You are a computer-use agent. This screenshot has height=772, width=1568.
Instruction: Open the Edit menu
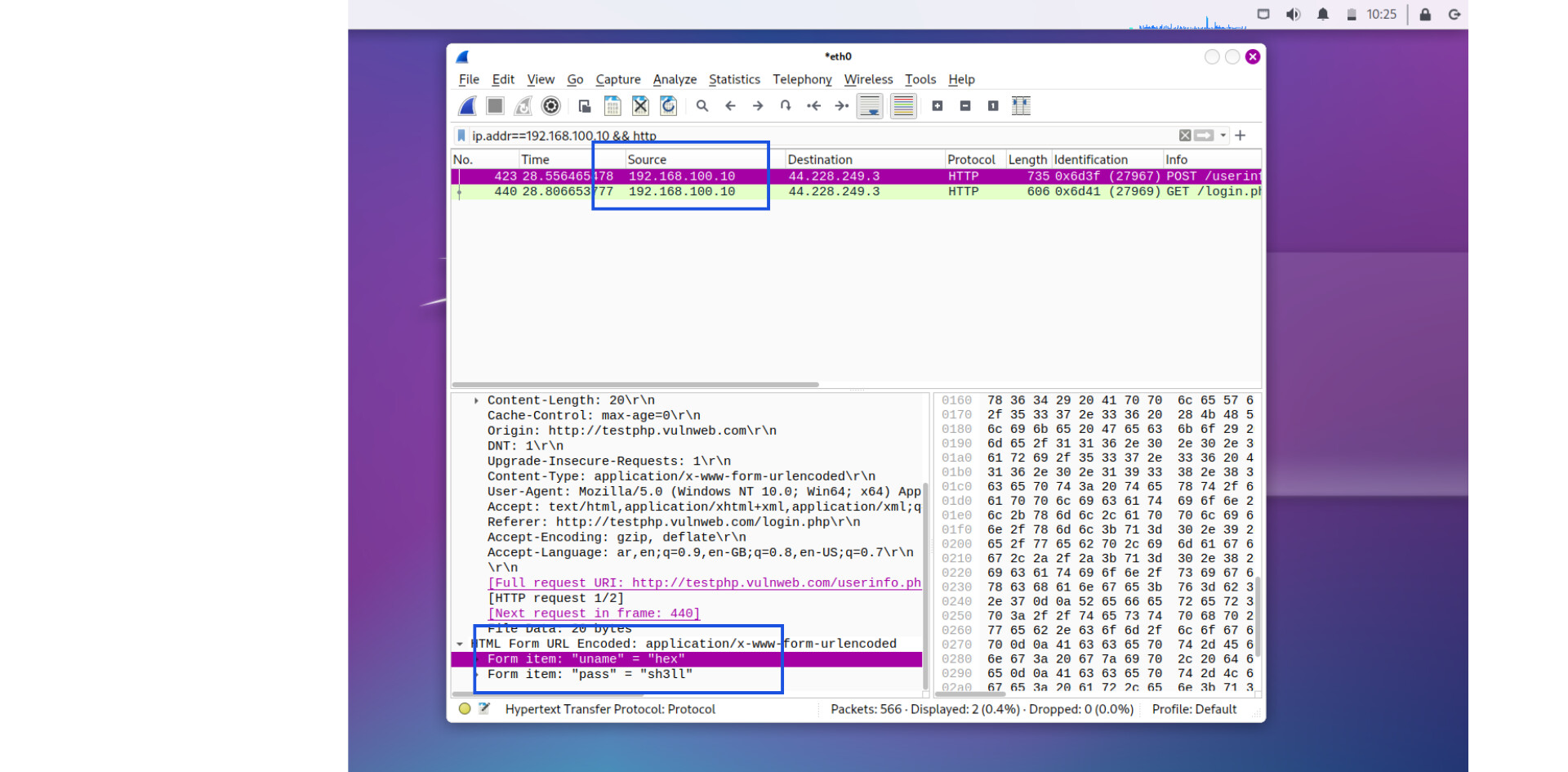(503, 79)
